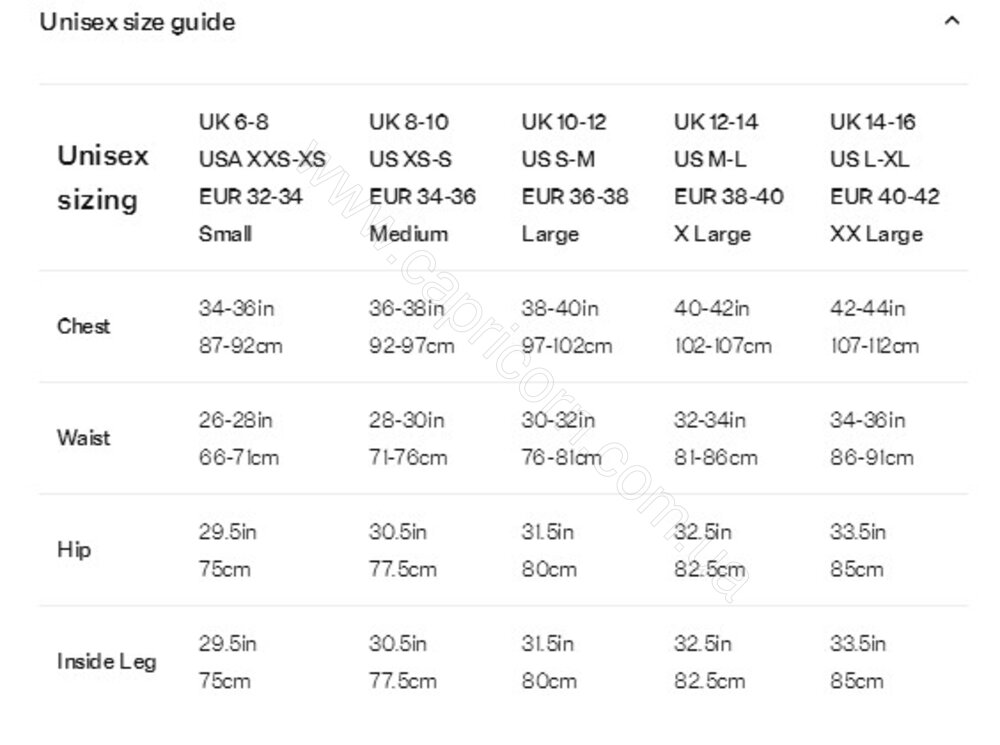Click the XX Large column header
Image resolution: width=1000 pixels, height=745 pixels.
click(876, 234)
